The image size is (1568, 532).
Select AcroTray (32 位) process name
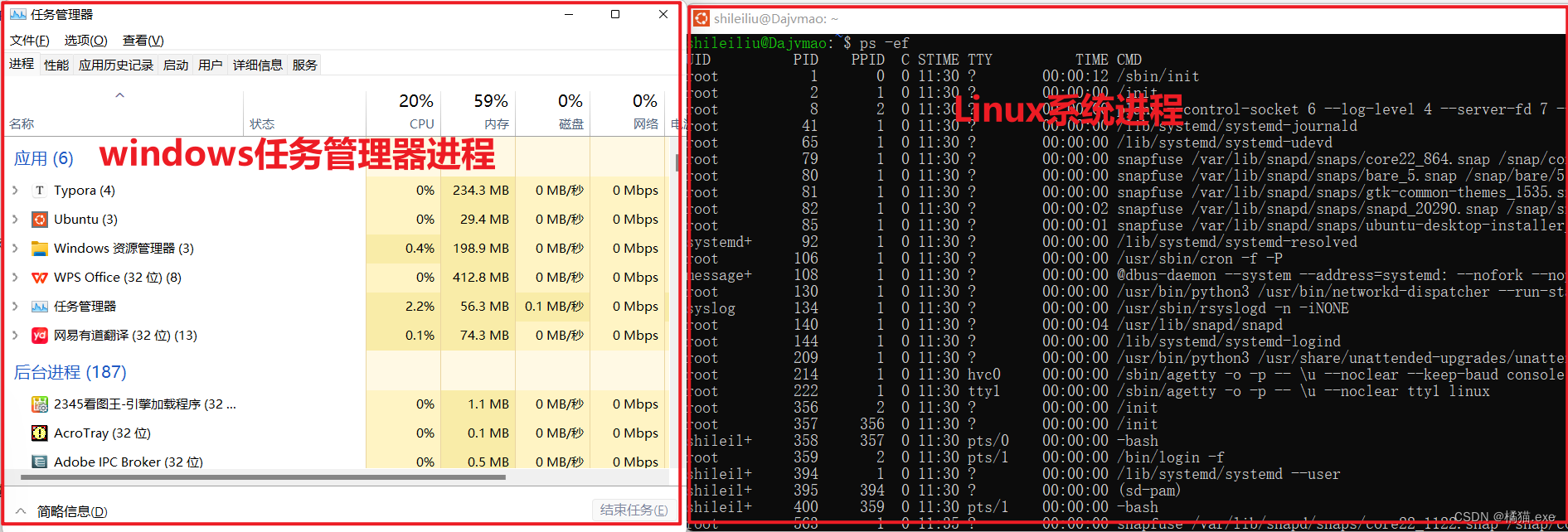click(x=102, y=433)
